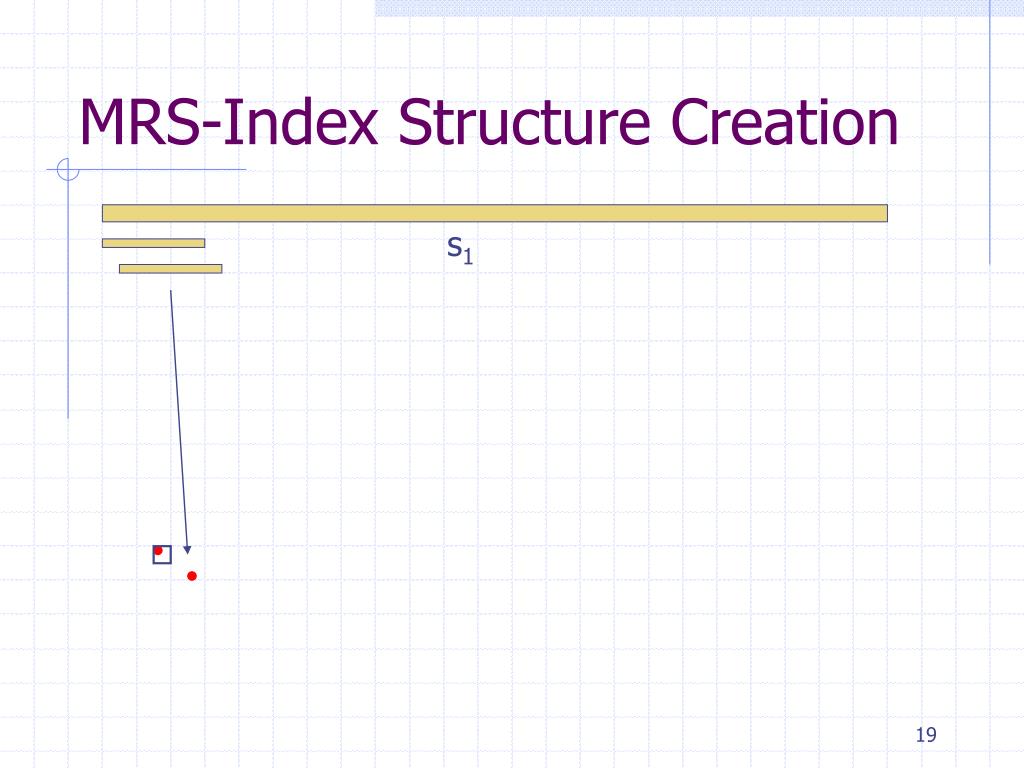This screenshot has width=1024, height=768.
Task: Click the slide title 'MRS-Index Structure Creation'
Action: pos(488,122)
